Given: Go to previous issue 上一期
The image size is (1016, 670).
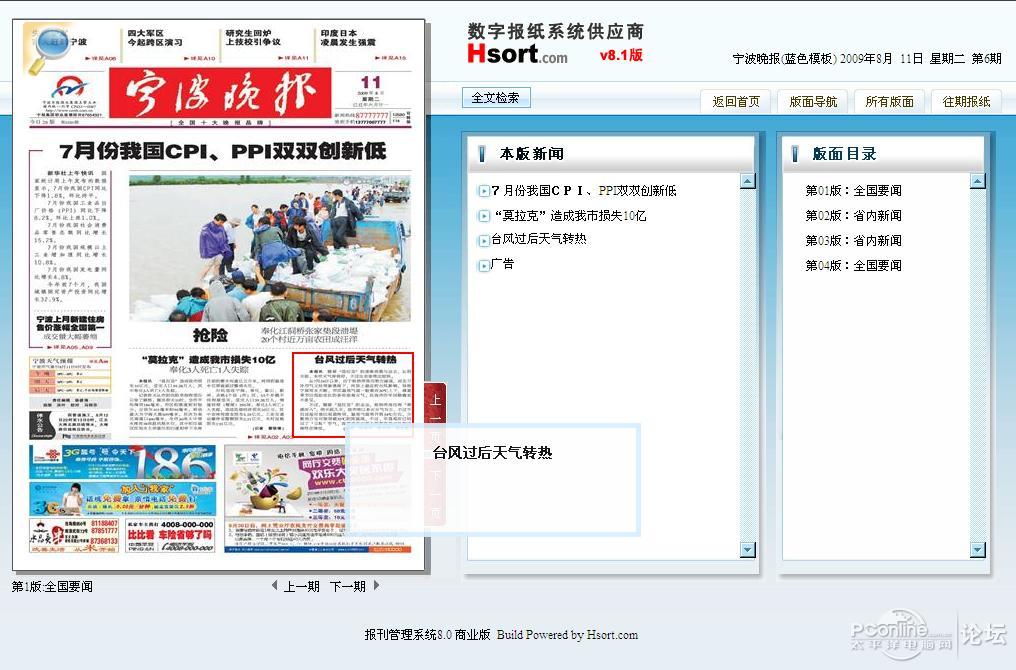Looking at the screenshot, I should (302, 586).
